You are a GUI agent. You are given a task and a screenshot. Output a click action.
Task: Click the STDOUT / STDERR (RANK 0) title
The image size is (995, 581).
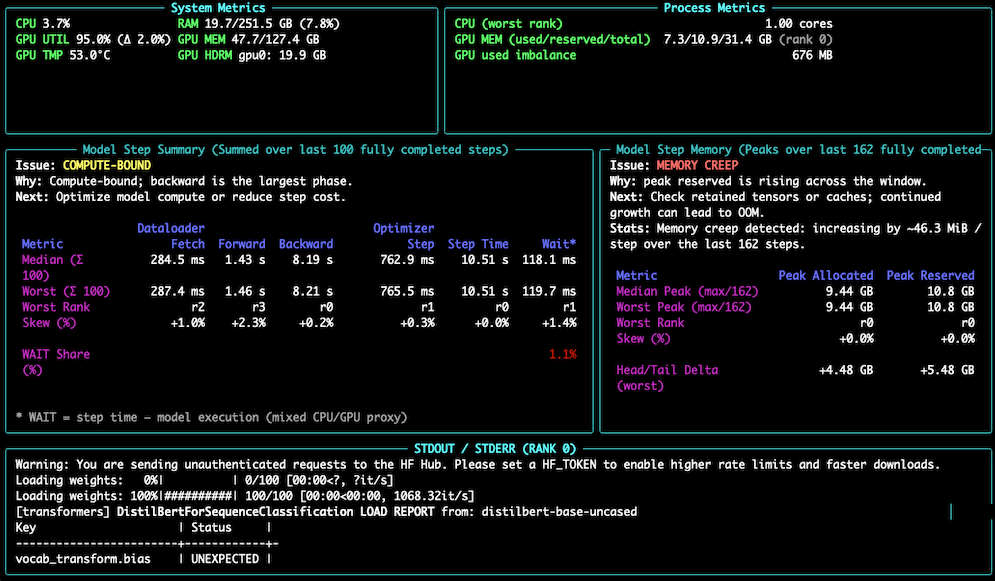495,449
